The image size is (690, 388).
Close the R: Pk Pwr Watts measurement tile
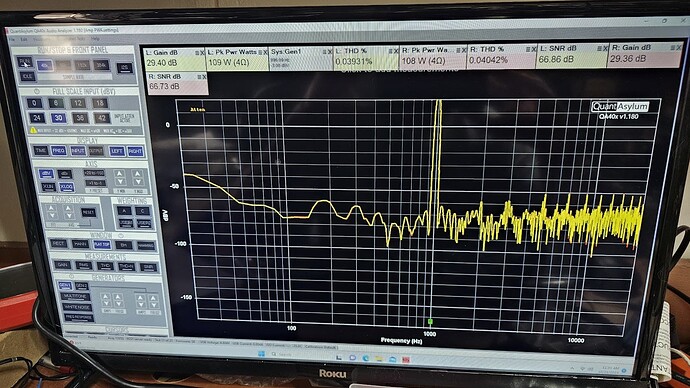click(x=464, y=50)
